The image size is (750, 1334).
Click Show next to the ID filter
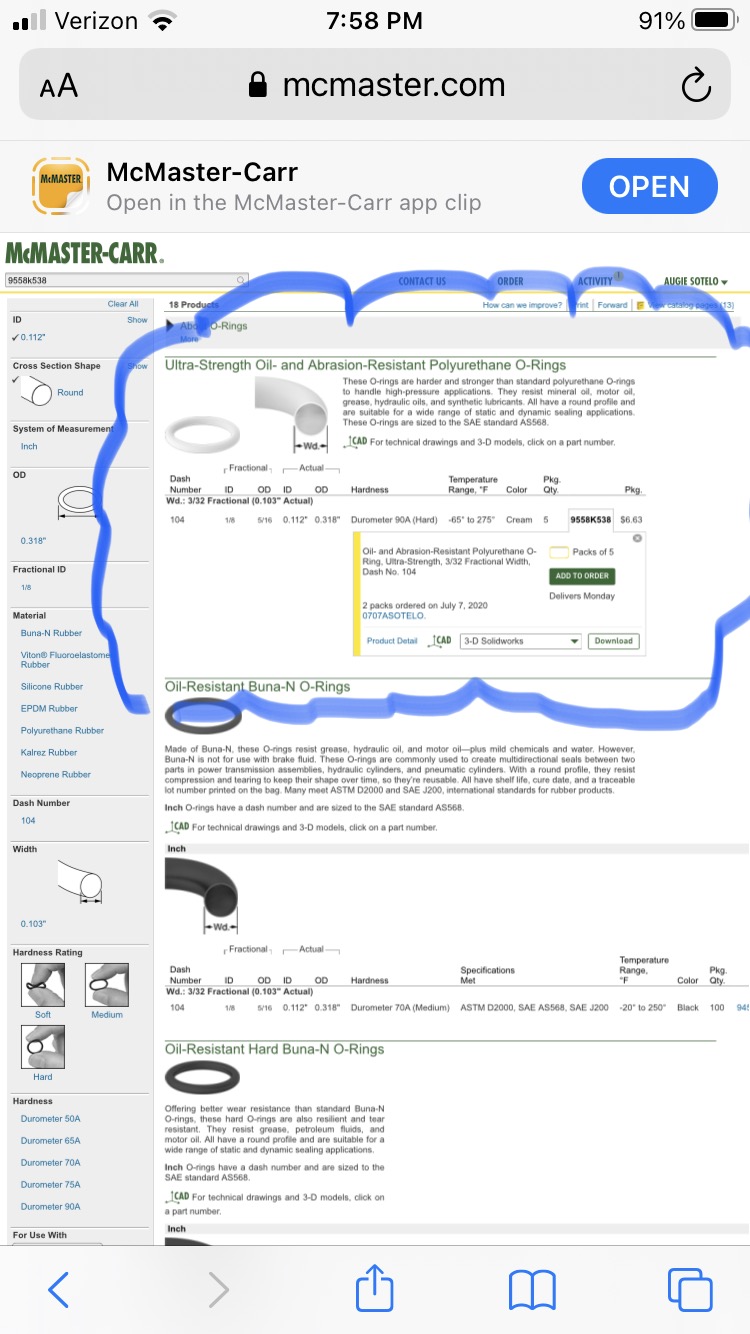137,320
